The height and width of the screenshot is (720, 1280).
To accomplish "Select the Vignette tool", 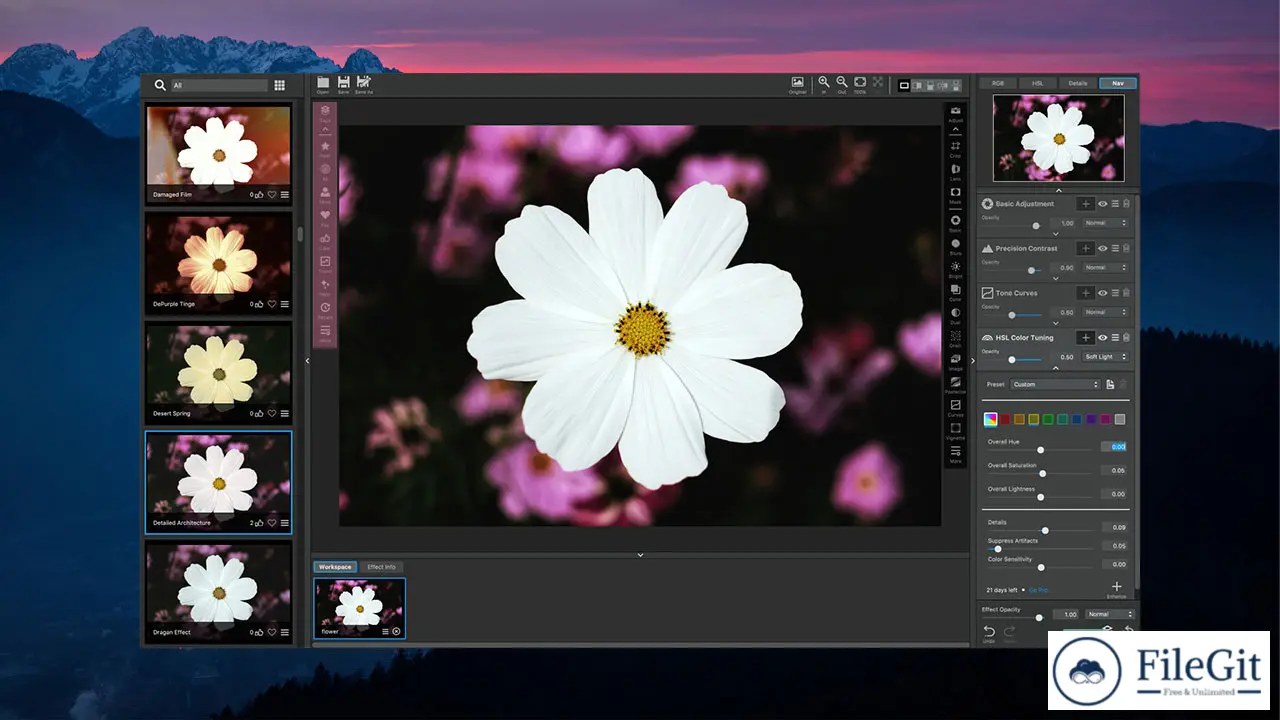I will (955, 428).
